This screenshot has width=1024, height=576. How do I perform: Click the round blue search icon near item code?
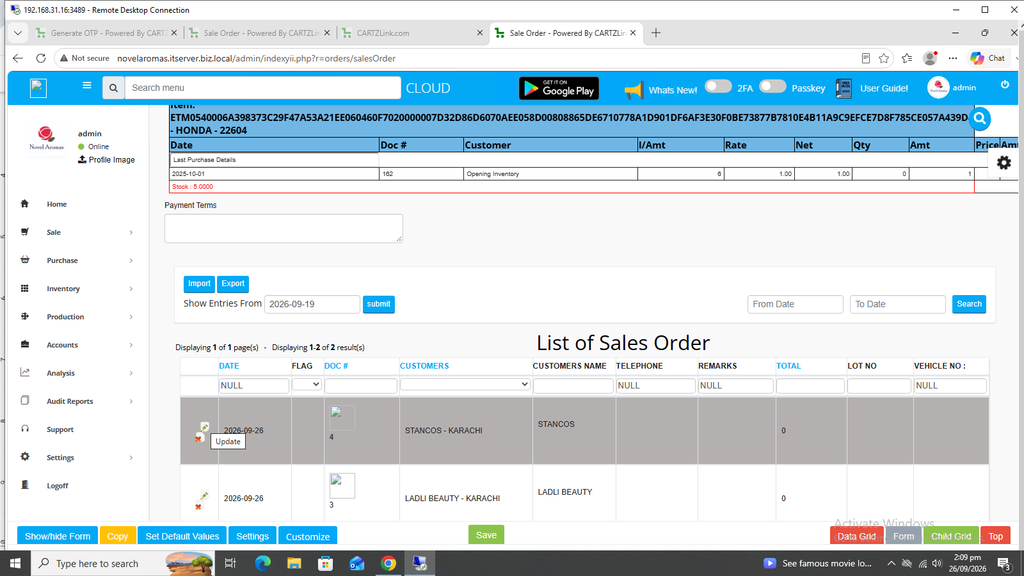[980, 118]
